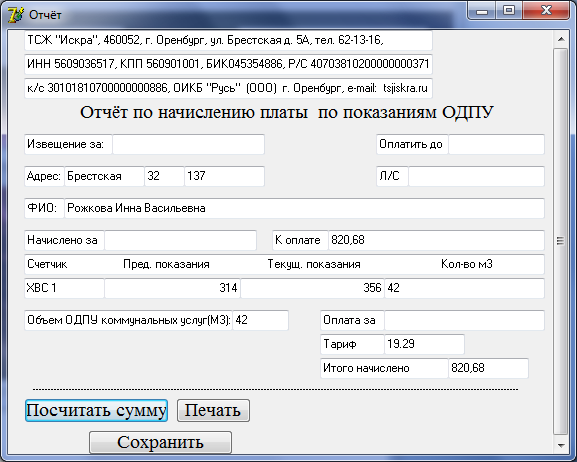
Task: Click the Тариф field with 19.29
Action: (424, 344)
